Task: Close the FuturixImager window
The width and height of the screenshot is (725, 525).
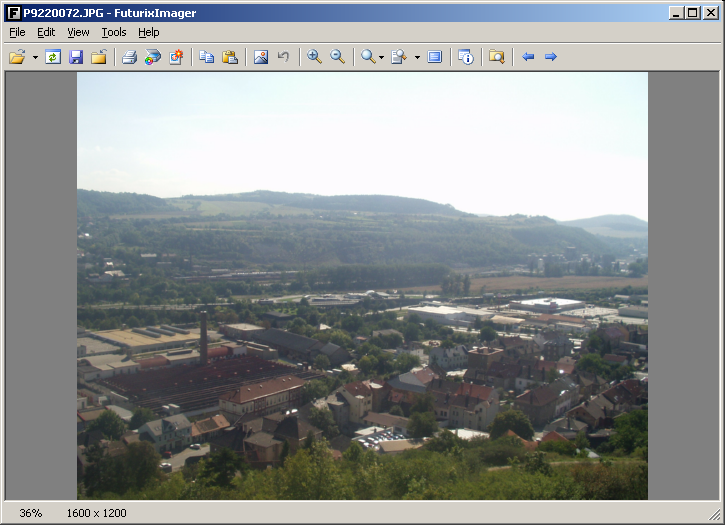Action: tap(711, 13)
